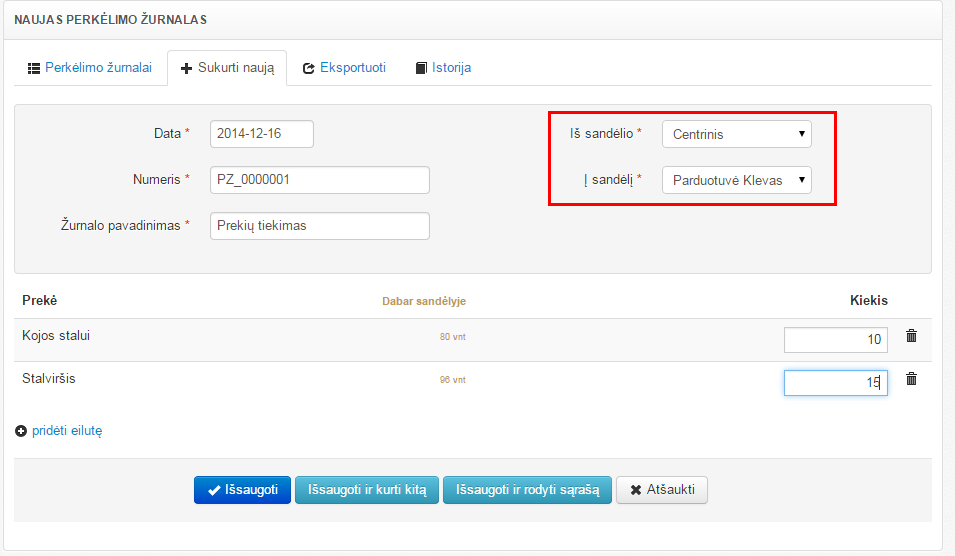
Task: Click Išsaugoti ir rodyti sąrašą button
Action: click(x=527, y=490)
